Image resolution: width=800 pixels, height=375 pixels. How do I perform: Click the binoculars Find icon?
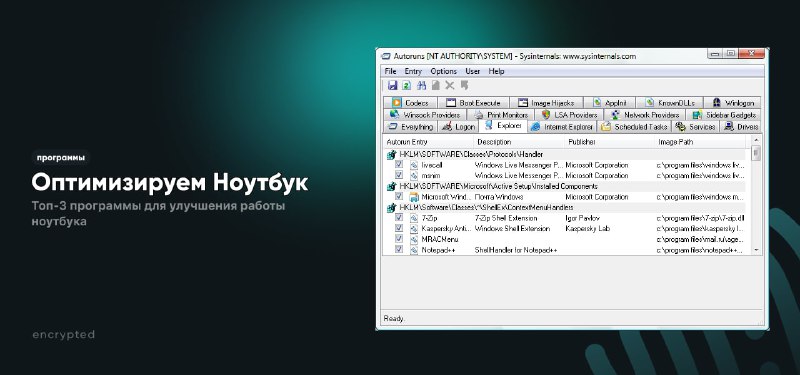tap(421, 86)
